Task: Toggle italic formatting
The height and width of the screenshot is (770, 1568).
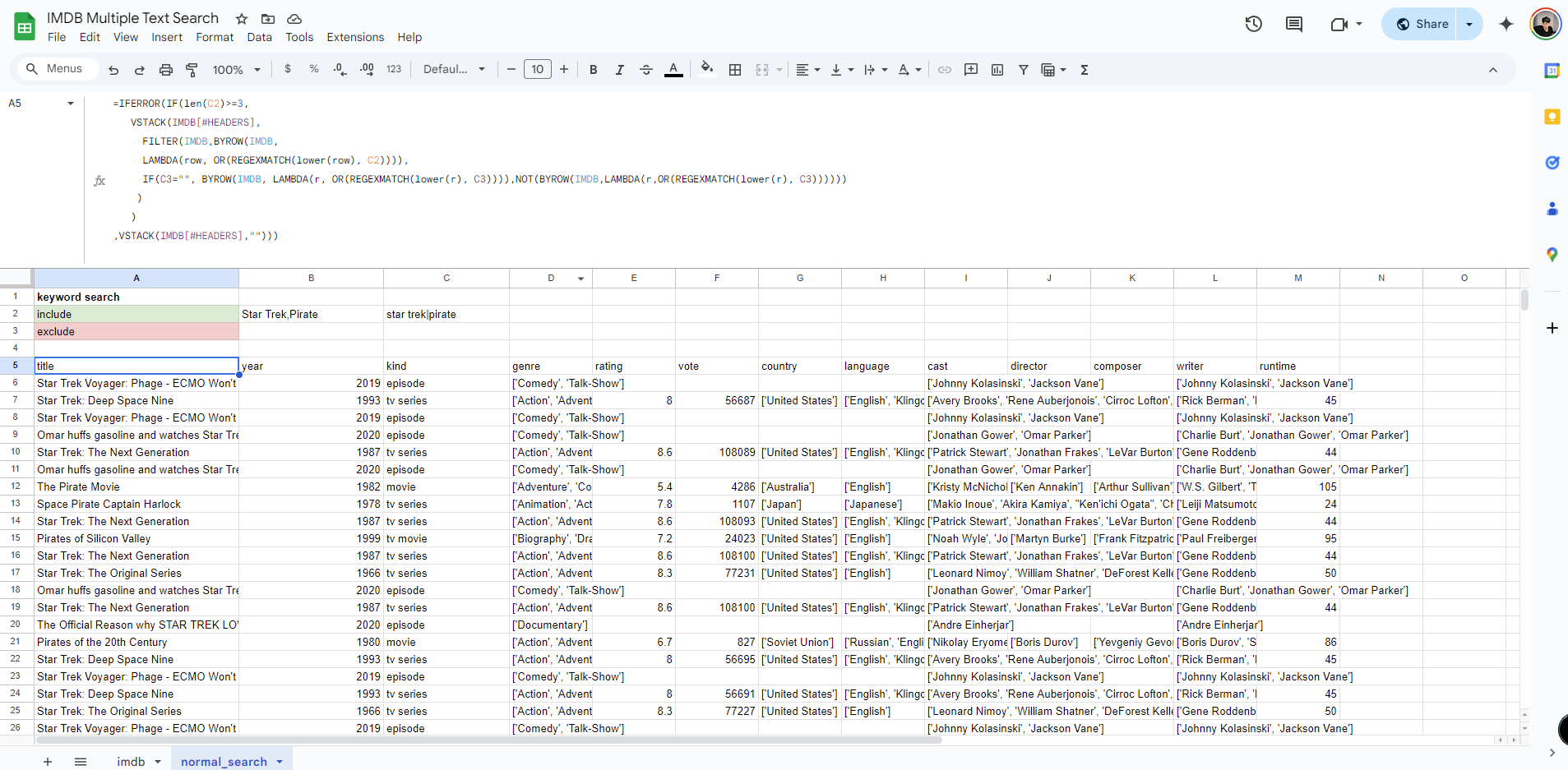Action: [619, 70]
